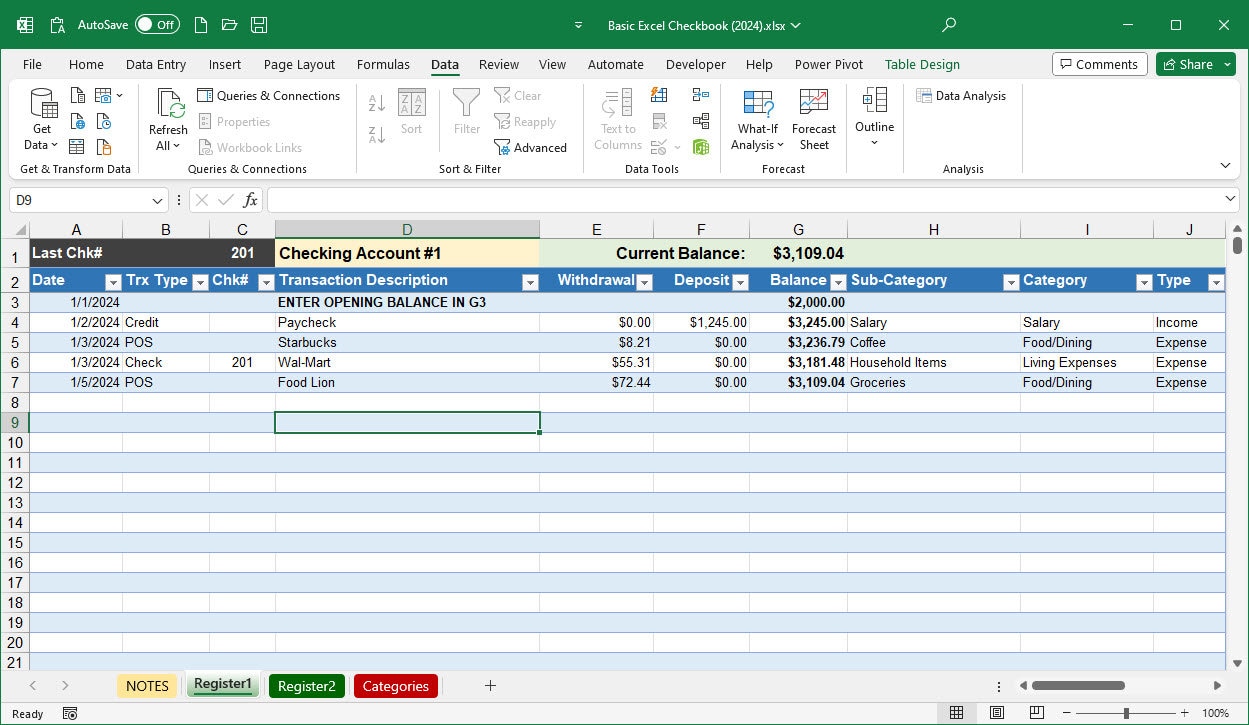The height and width of the screenshot is (725, 1249).
Task: Switch to Page Layout view in status bar
Action: 997,713
